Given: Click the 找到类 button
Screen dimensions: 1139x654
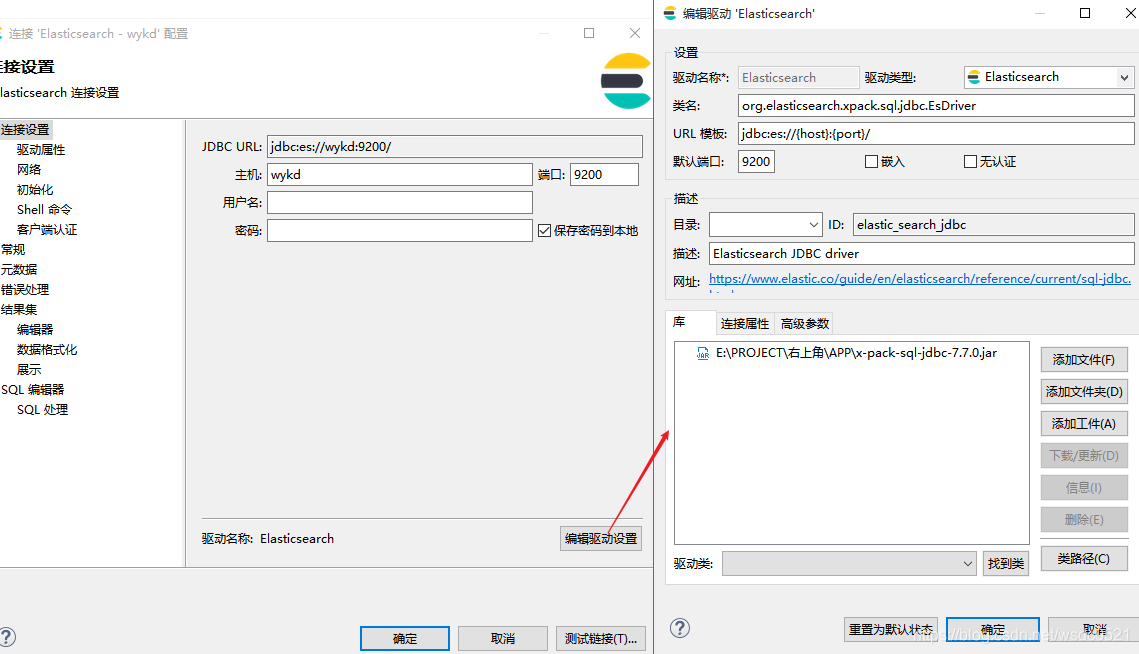Looking at the screenshot, I should click(1006, 563).
